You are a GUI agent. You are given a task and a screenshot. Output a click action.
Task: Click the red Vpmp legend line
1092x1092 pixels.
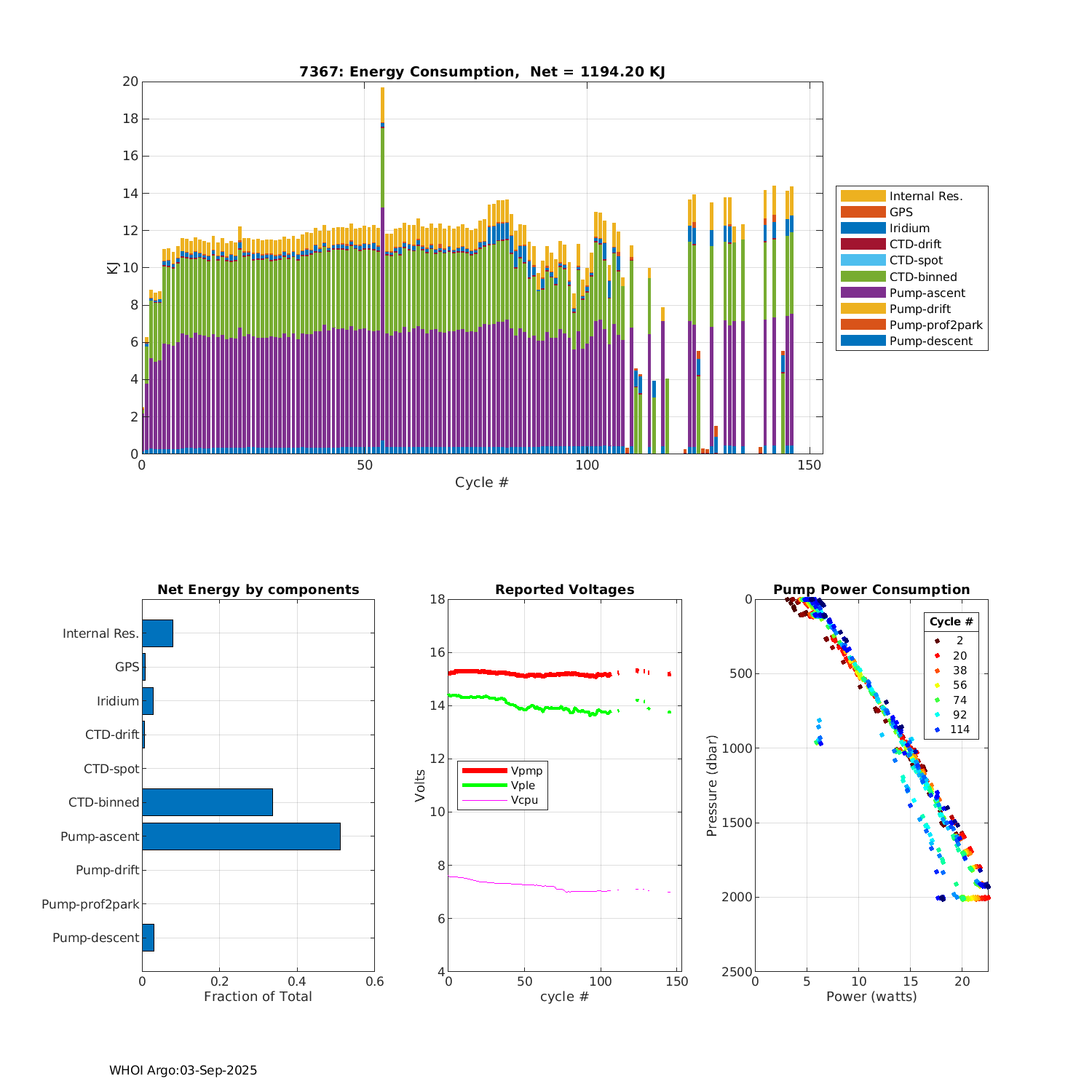[x=484, y=770]
